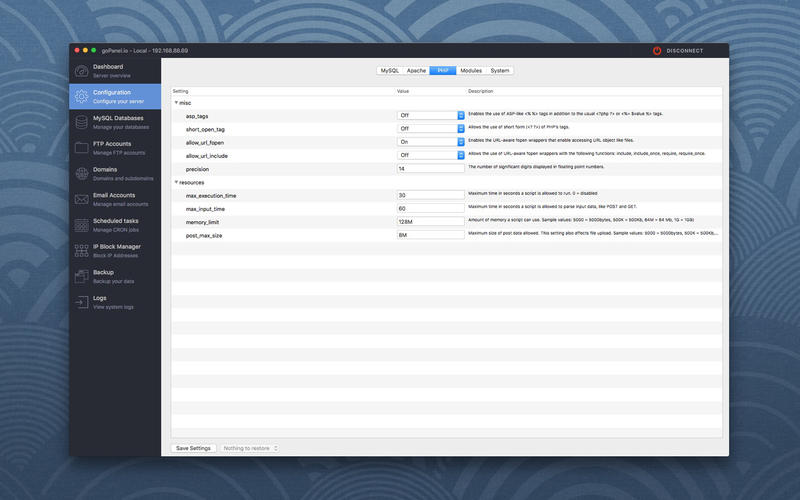Click the Domains globe icon
The image size is (800, 500).
81,174
